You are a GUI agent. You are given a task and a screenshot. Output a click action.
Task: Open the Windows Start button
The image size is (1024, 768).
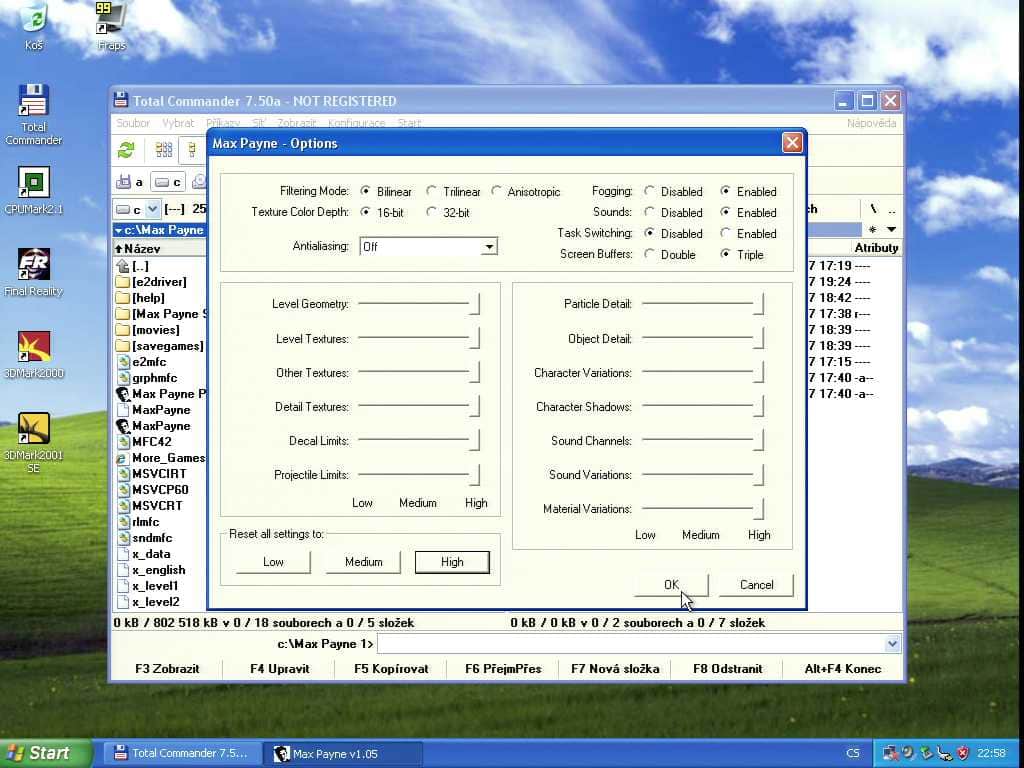[45, 753]
